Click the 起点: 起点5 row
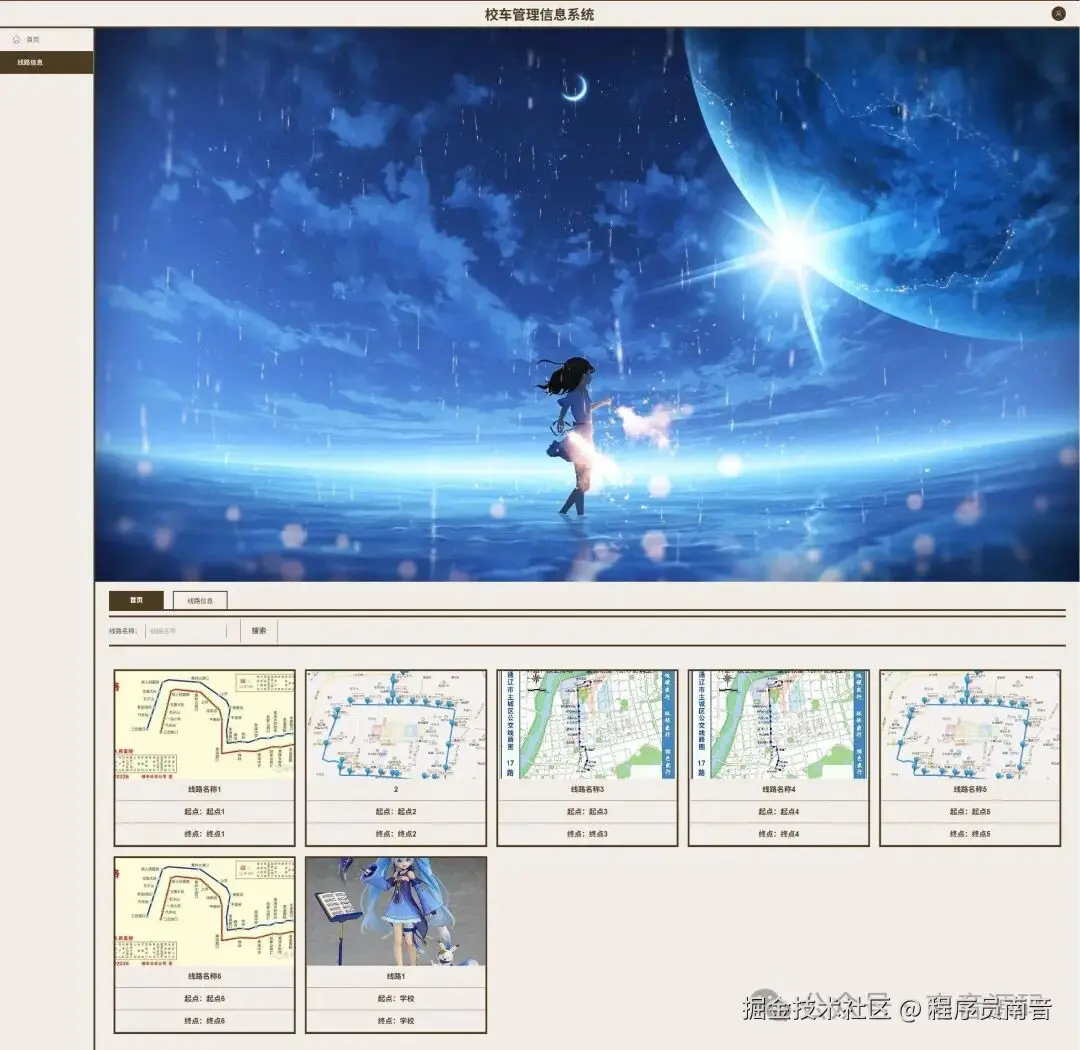The image size is (1080, 1050). [x=970, y=812]
